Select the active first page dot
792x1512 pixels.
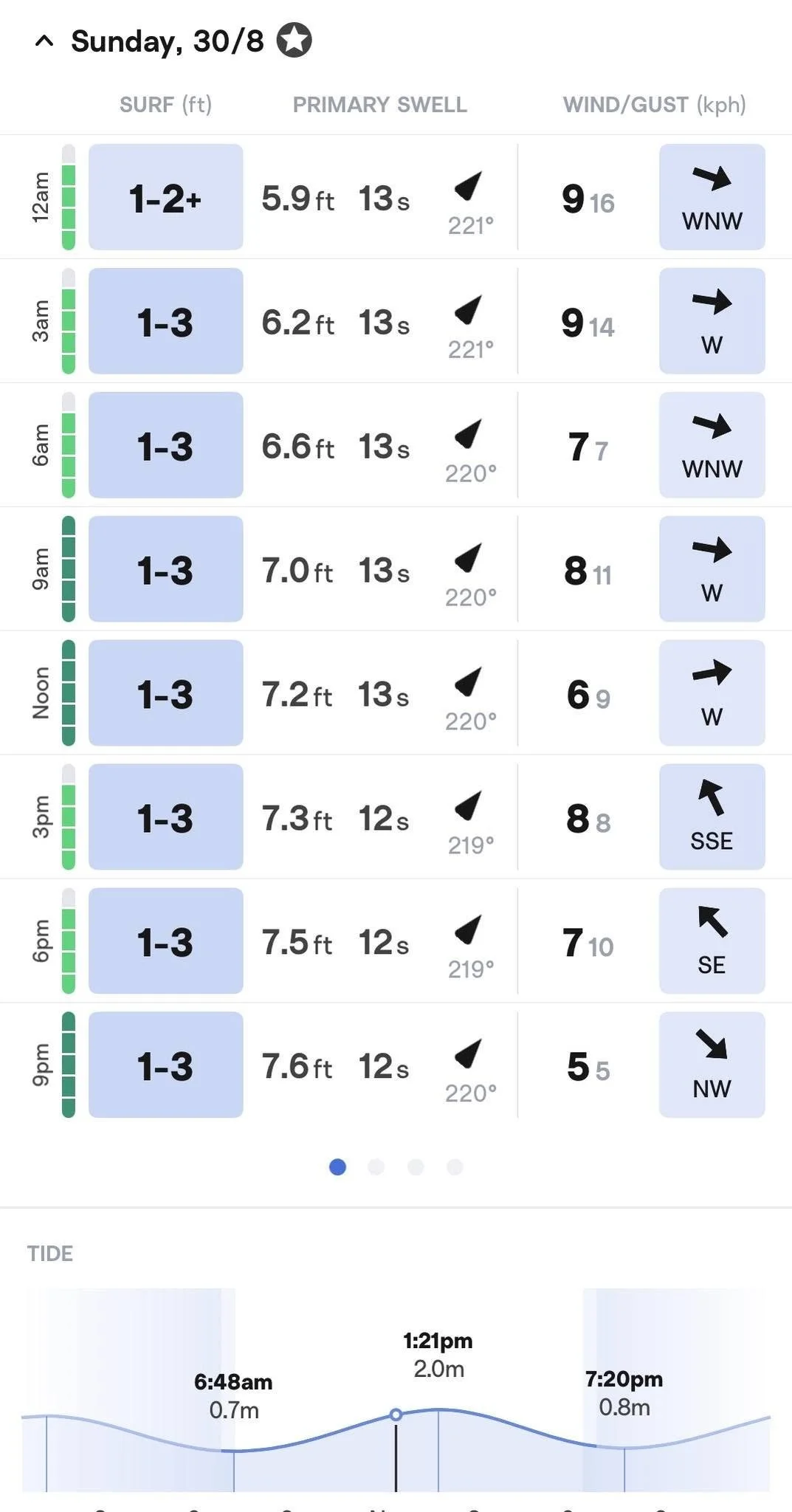pyautogui.click(x=337, y=1166)
